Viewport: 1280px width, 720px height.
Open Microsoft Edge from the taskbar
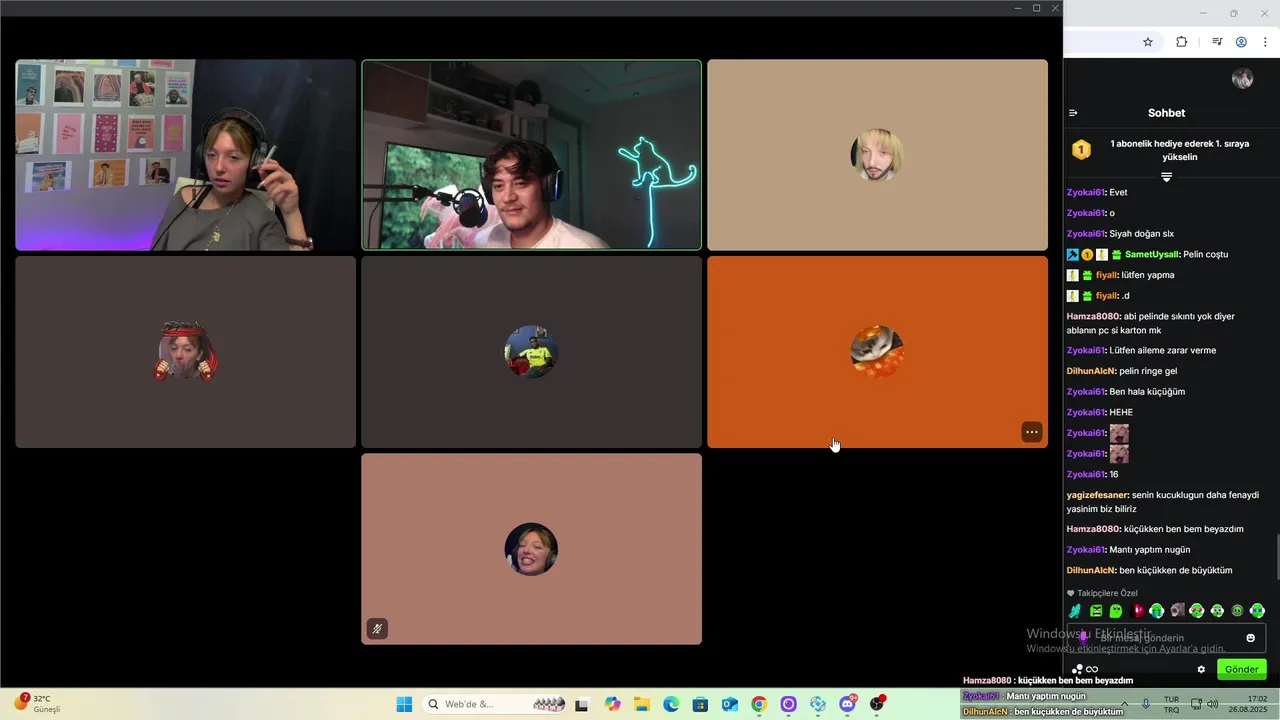pos(671,704)
